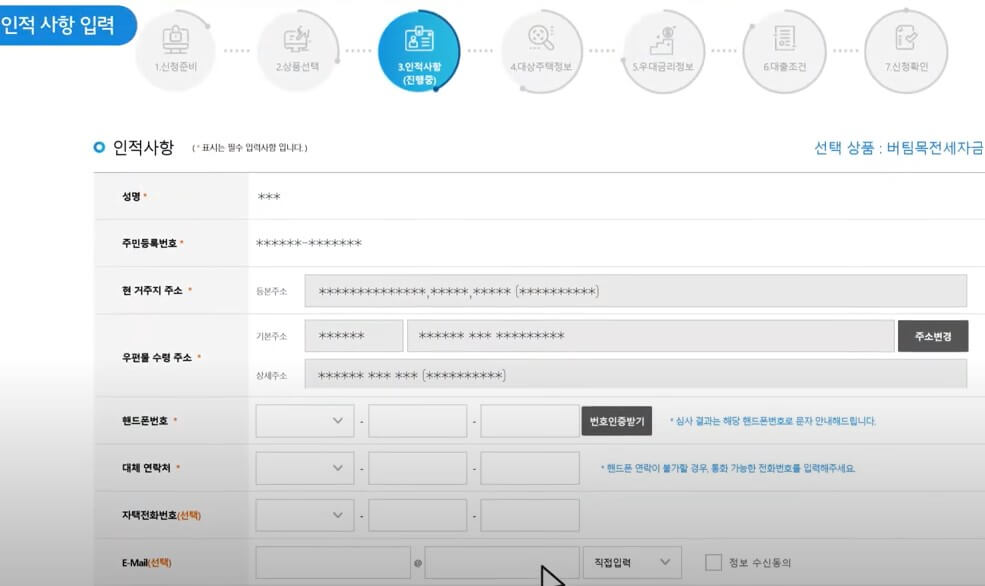985x586 pixels.
Task: Tick the 정보 수신동의 checkbox
Action: pyautogui.click(x=713, y=562)
